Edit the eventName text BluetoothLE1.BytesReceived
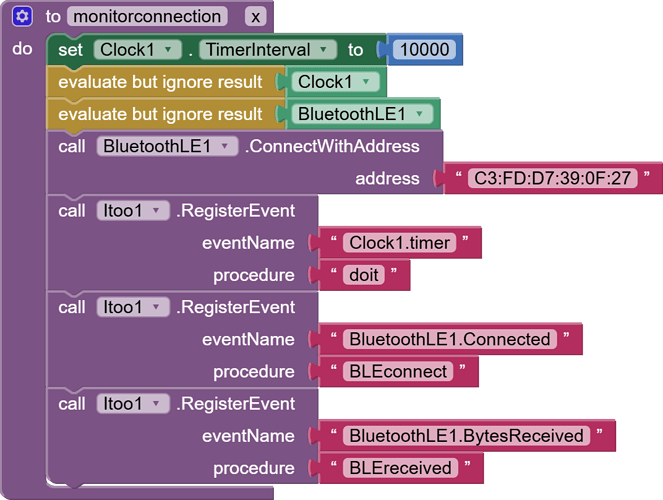The image size is (663, 500). pyautogui.click(x=466, y=436)
